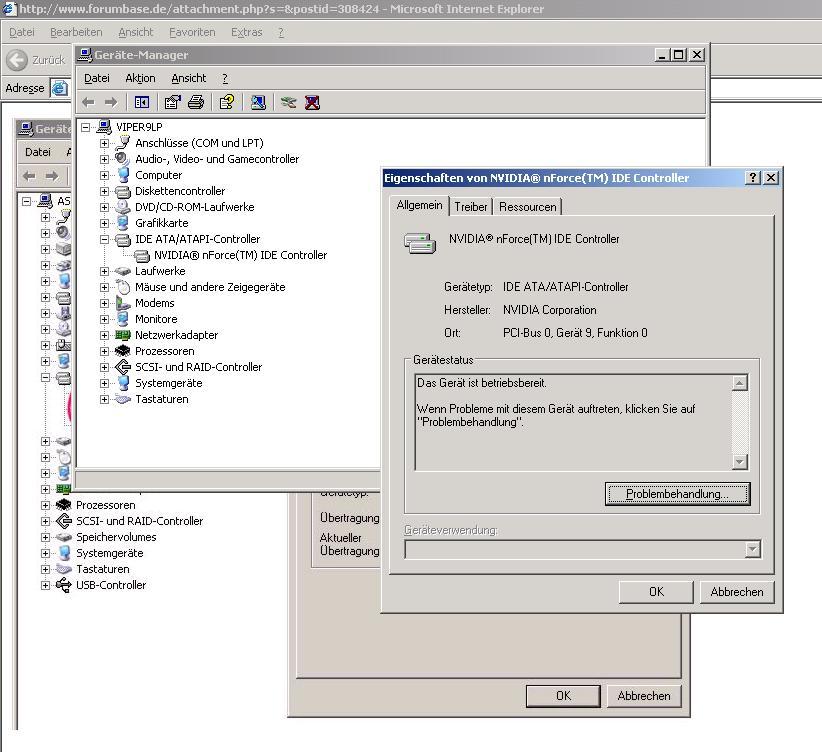This screenshot has width=822, height=752.
Task: Click the SCSI- und RAID-Controller icon in front tree
Action: [x=123, y=367]
